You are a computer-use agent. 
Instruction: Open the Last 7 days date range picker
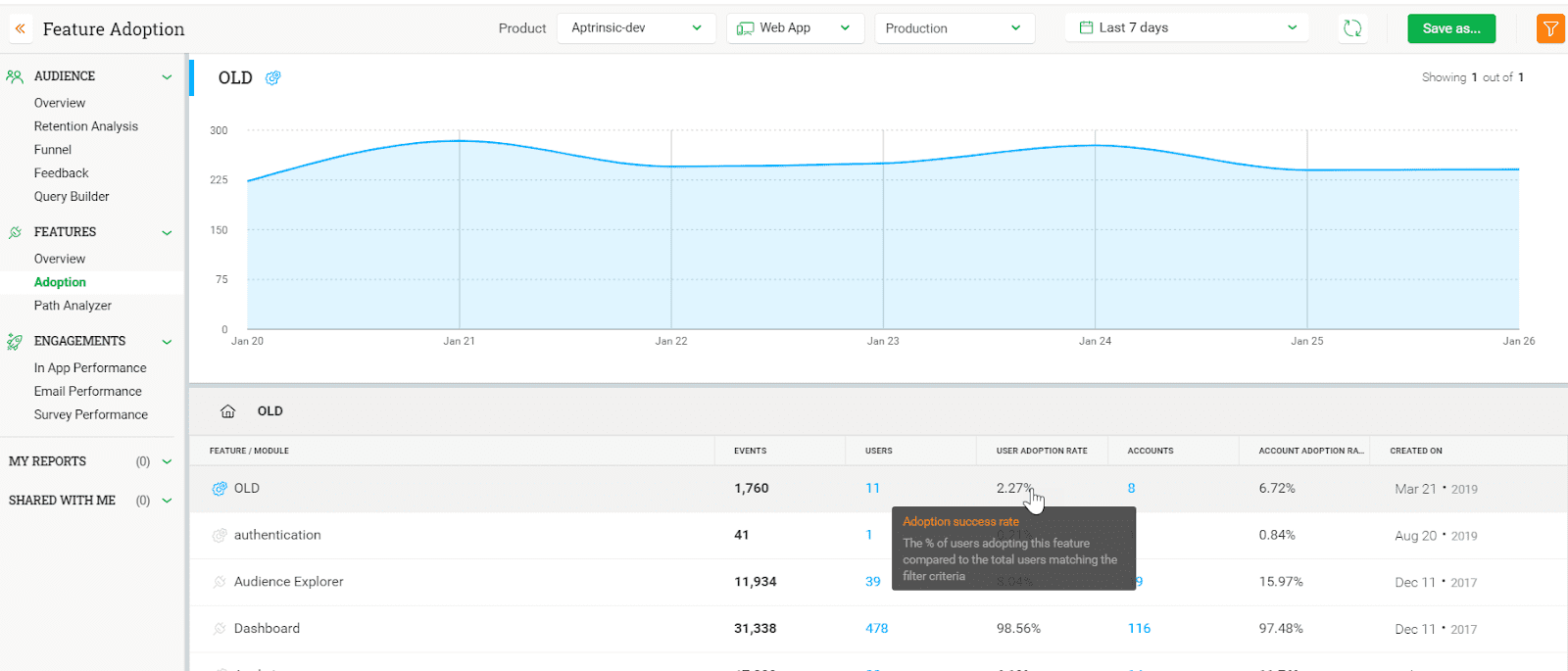click(1187, 28)
